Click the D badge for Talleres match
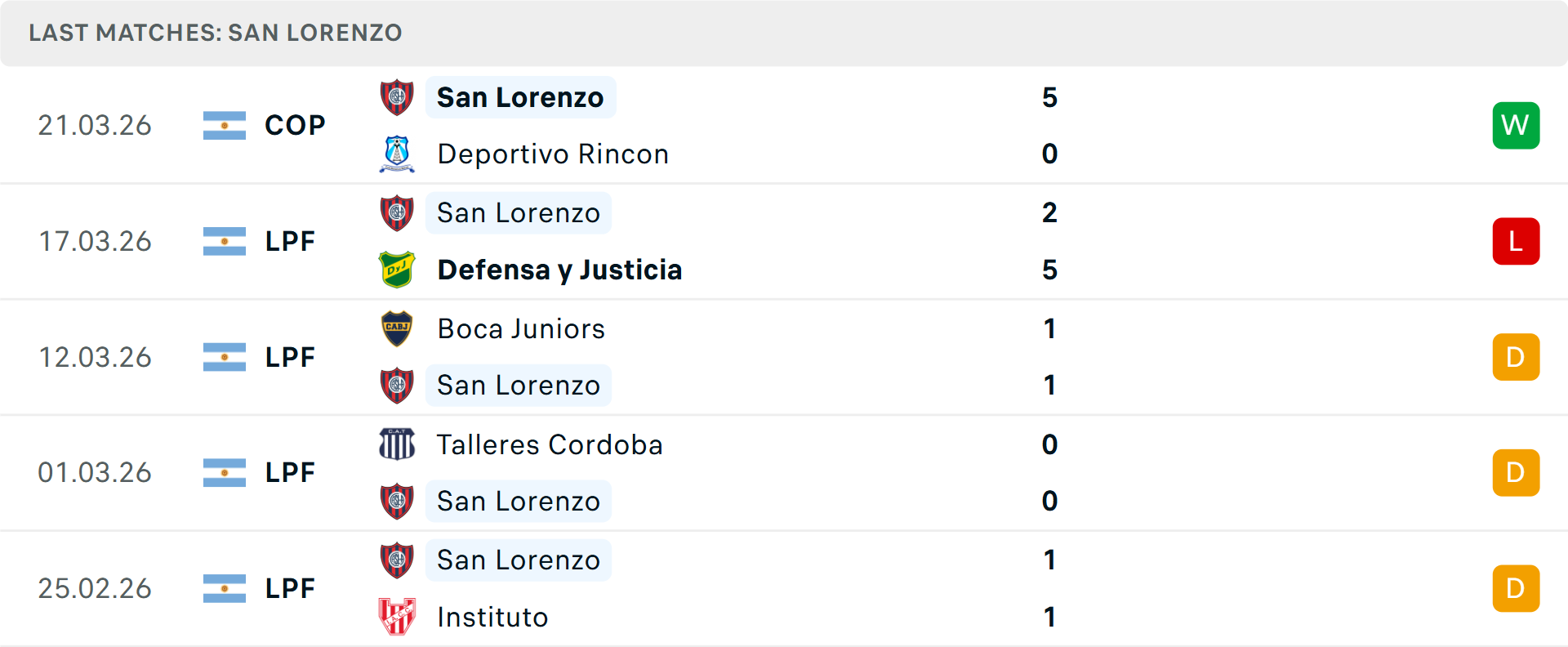This screenshot has height=647, width=1568. coord(1516,472)
